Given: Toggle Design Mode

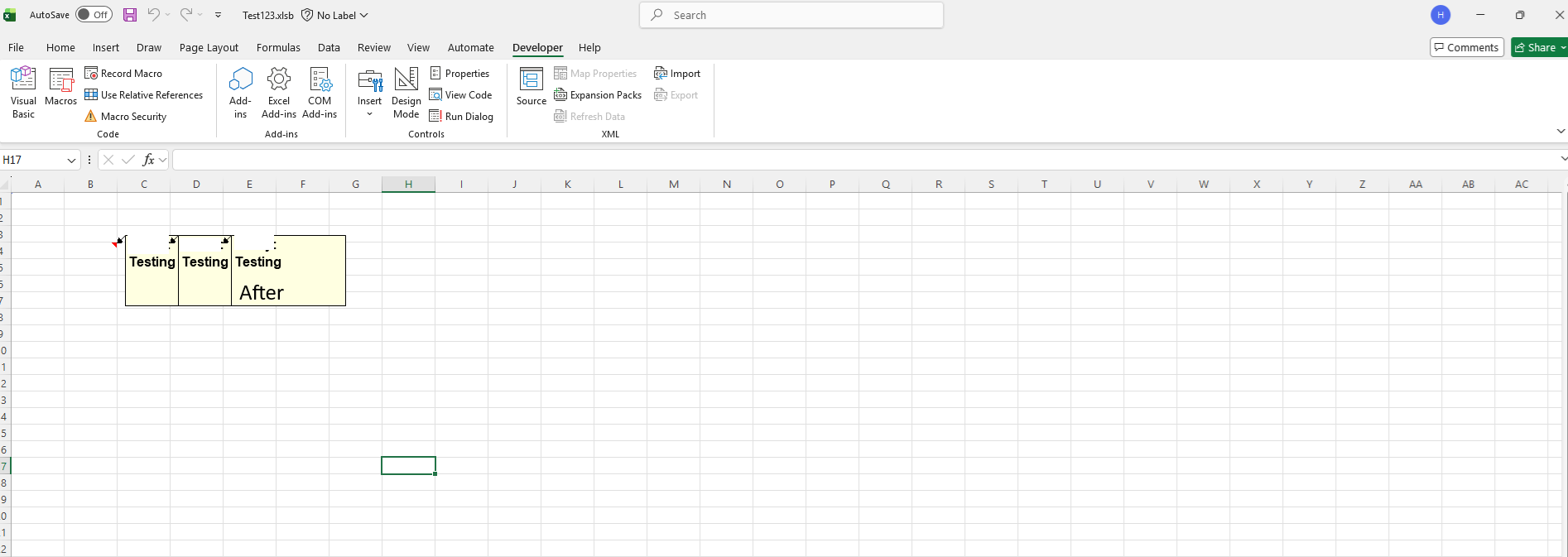Looking at the screenshot, I should click(406, 93).
